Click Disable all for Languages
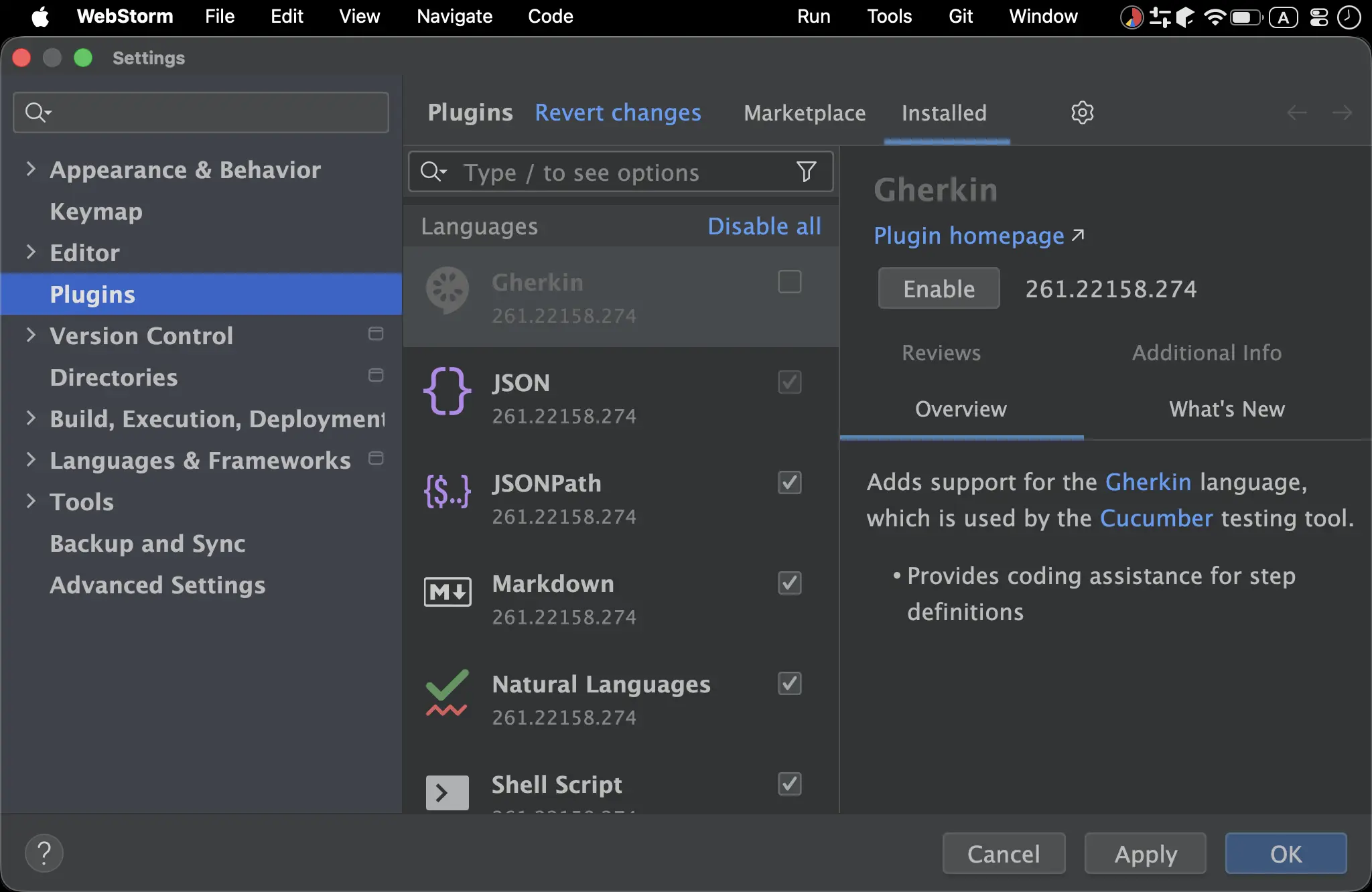 coord(764,226)
